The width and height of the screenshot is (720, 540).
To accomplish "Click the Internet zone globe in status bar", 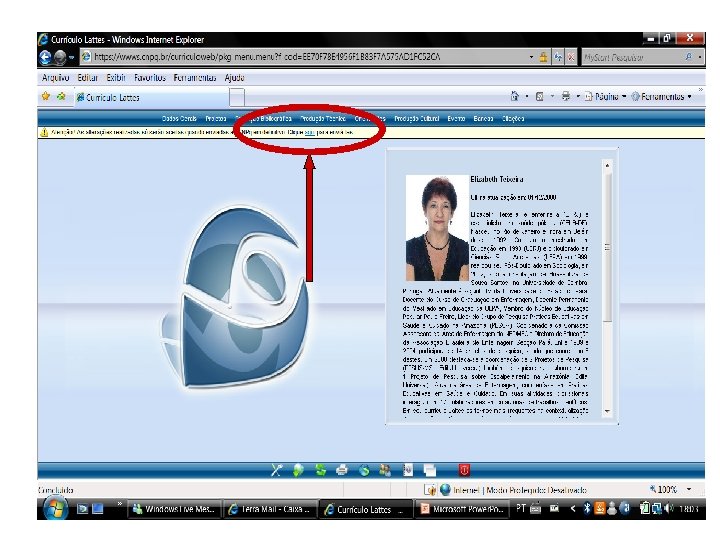I will tap(445, 490).
